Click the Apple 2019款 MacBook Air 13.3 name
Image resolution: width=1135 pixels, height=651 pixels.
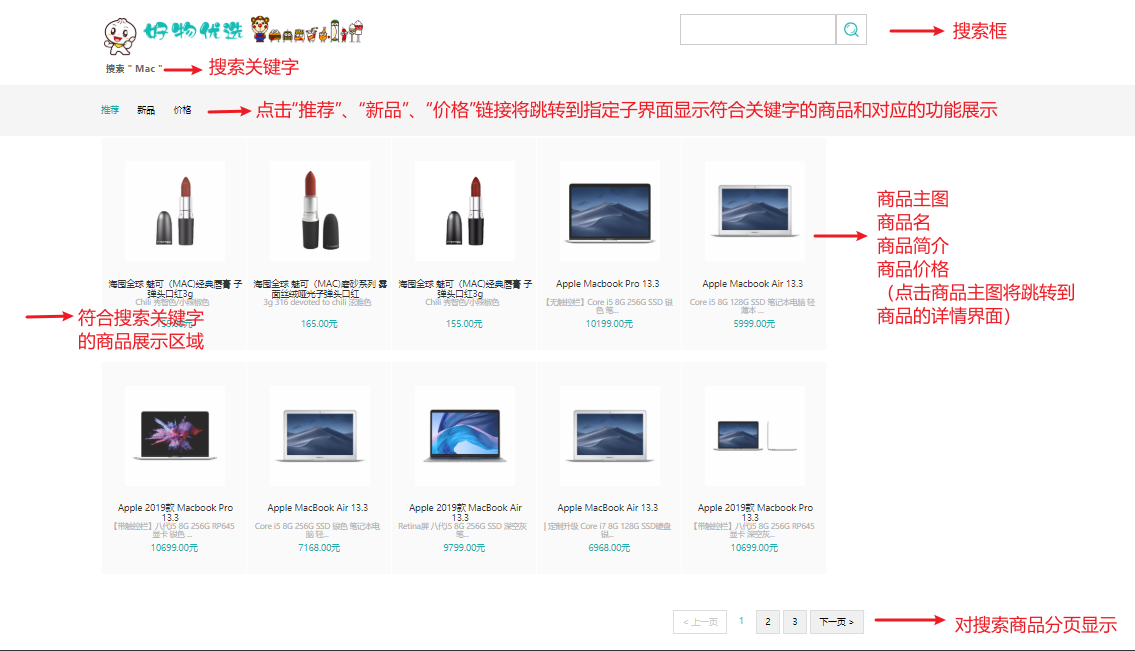[x=465, y=512]
